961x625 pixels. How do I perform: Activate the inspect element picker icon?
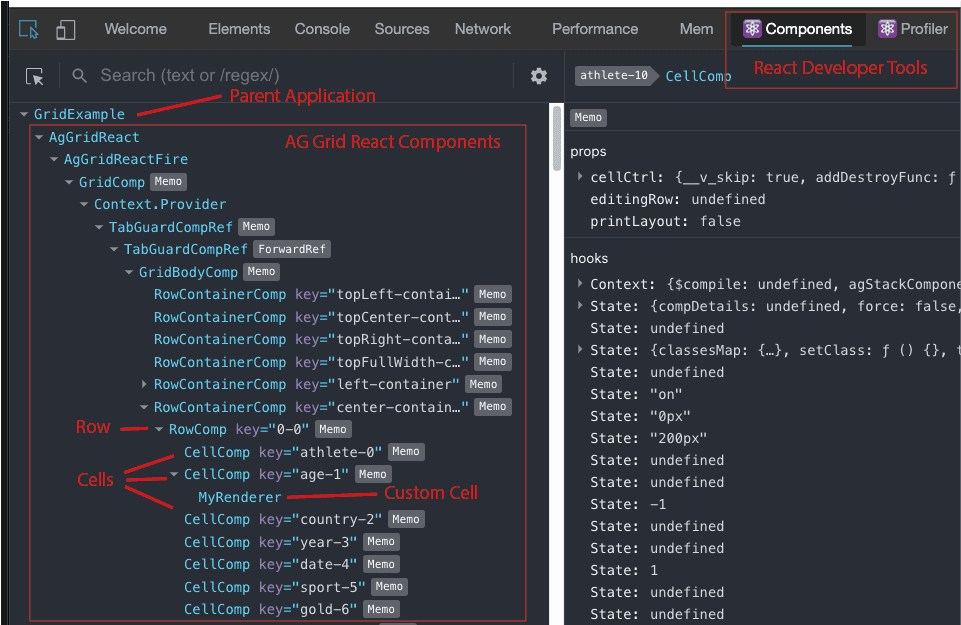pyautogui.click(x=28, y=29)
